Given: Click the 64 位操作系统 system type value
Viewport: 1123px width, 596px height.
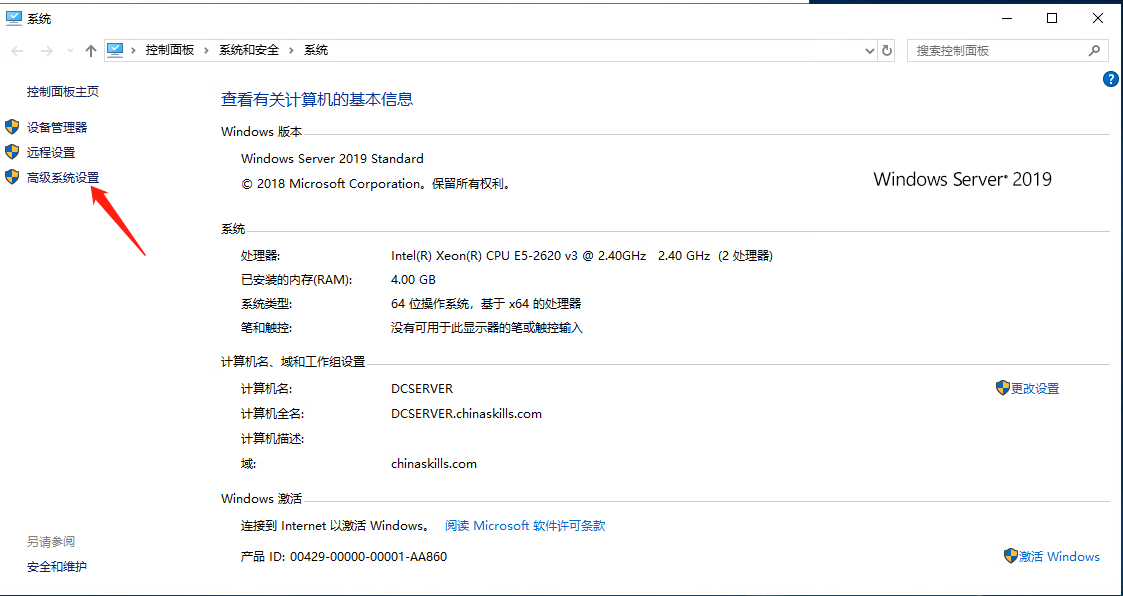Looking at the screenshot, I should coord(486,304).
